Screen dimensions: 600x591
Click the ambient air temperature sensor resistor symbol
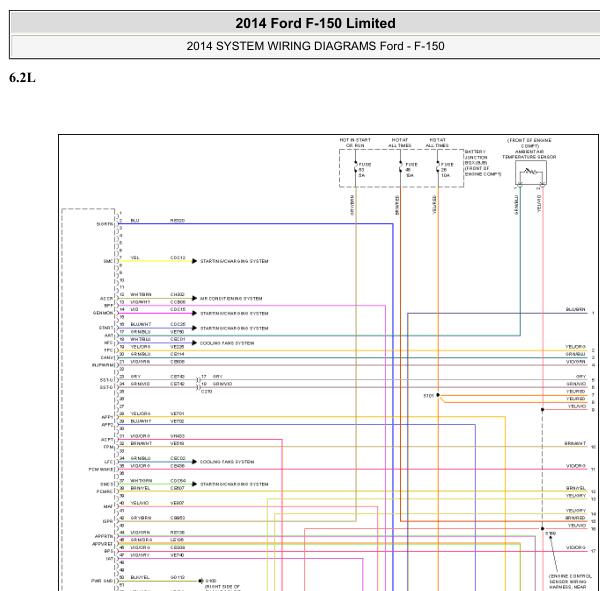pos(531,171)
